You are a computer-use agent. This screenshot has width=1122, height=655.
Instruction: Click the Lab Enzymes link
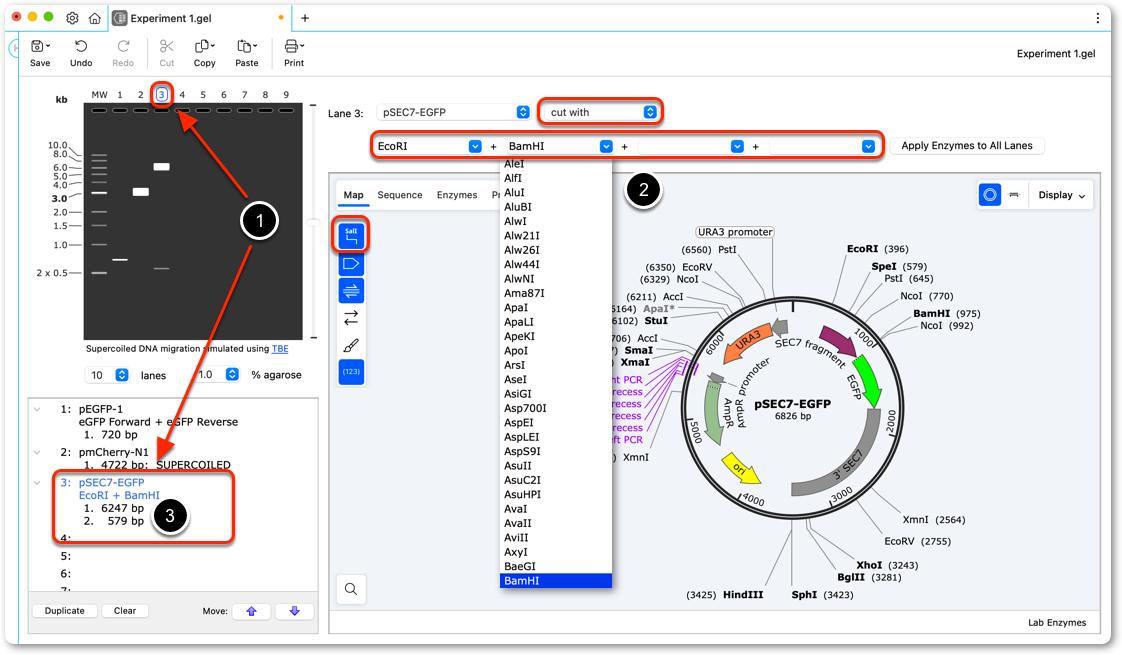1057,623
